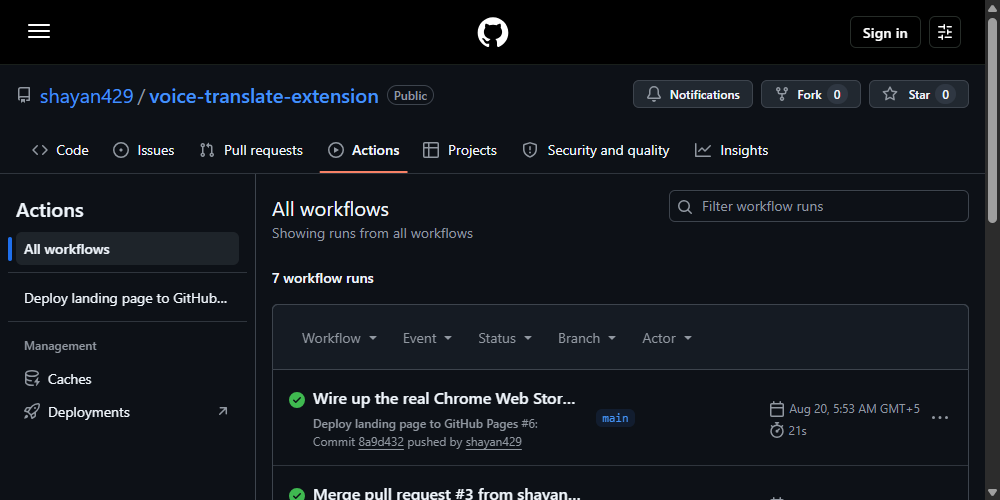Expand the Workflow filter dropdown

click(339, 338)
